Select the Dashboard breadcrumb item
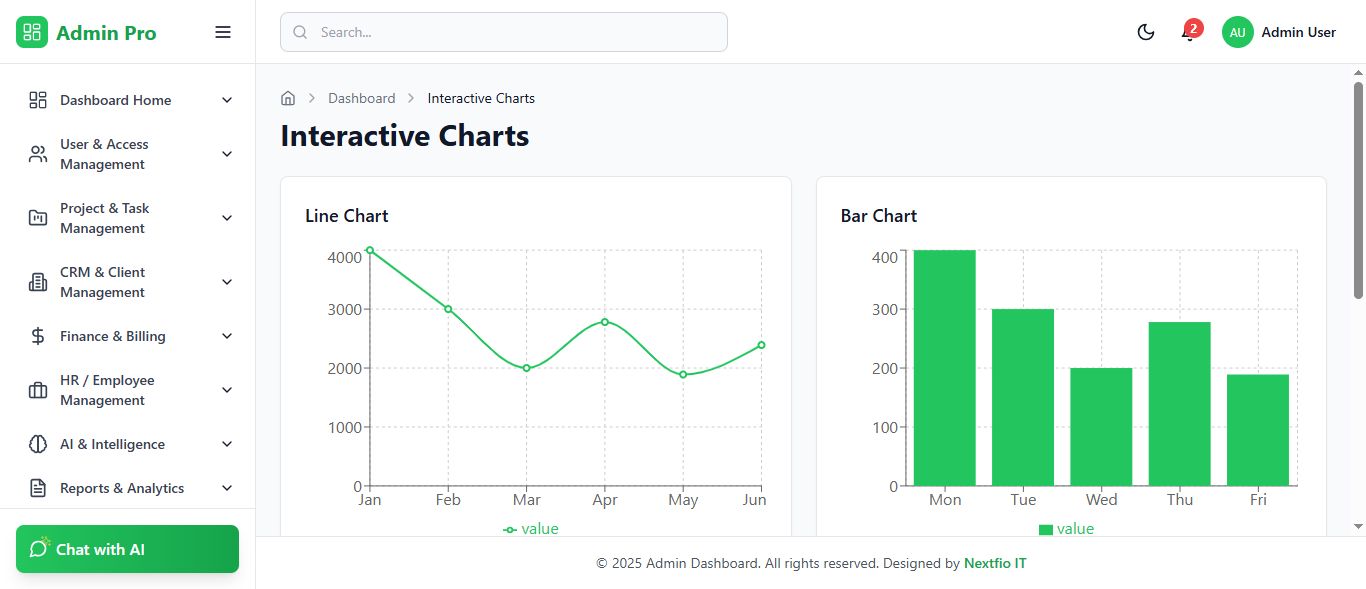The height and width of the screenshot is (589, 1366). coord(361,98)
